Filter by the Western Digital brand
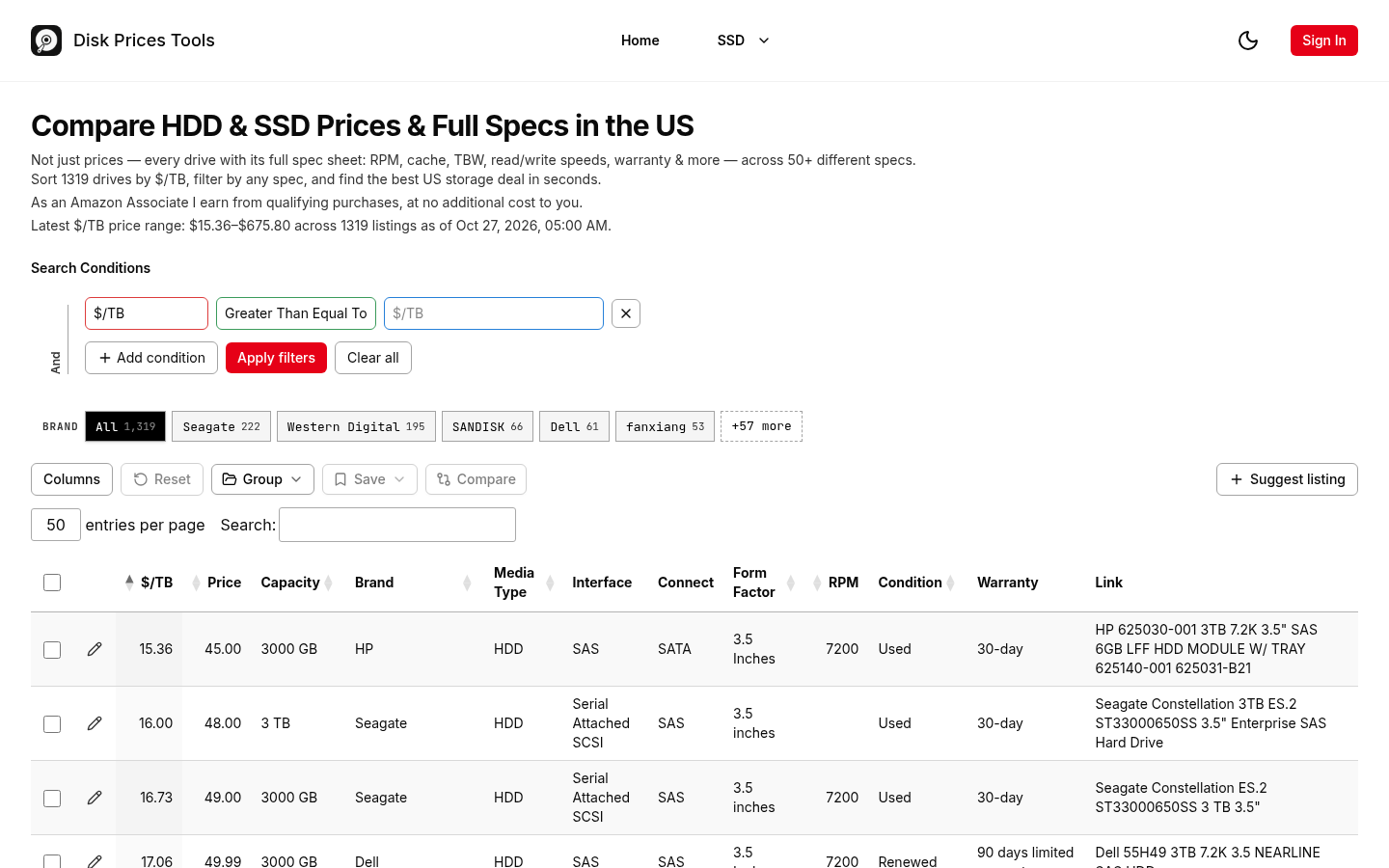1389x868 pixels. click(356, 426)
